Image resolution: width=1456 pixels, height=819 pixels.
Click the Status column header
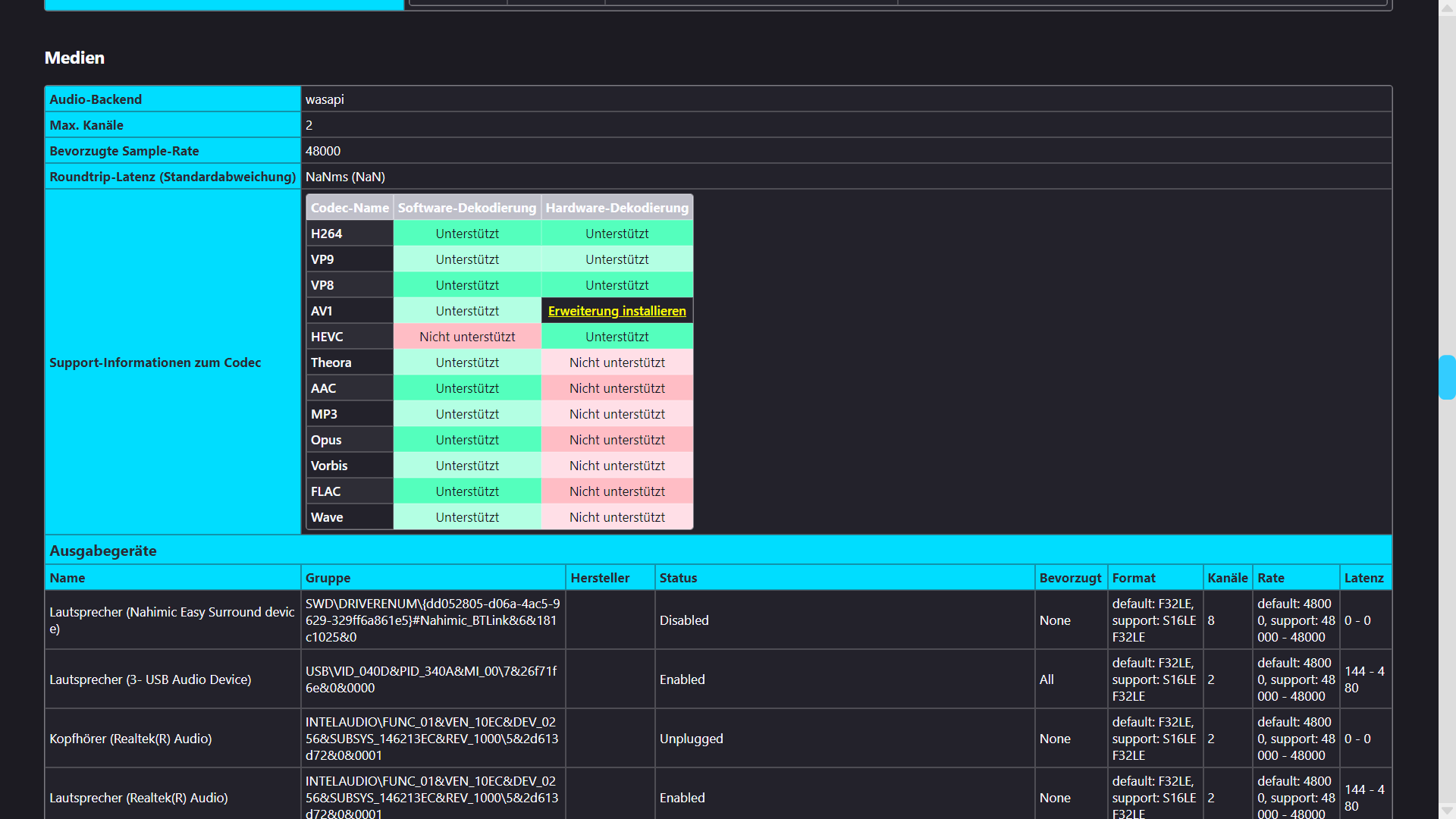pos(678,578)
